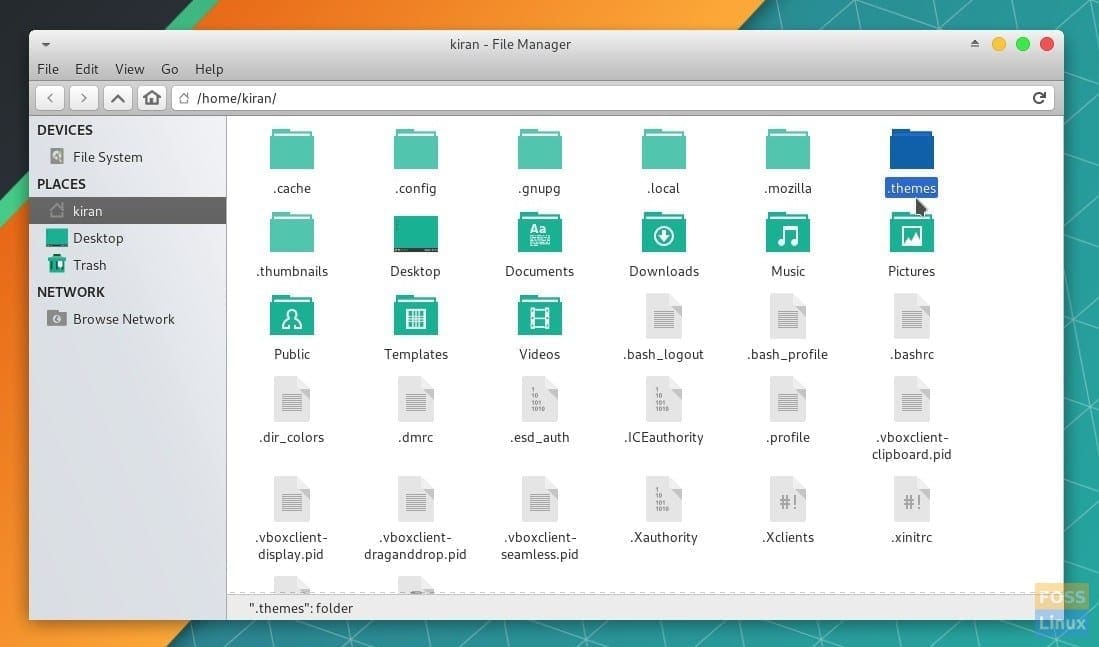
Task: Select the Documents folder icon
Action: point(540,232)
